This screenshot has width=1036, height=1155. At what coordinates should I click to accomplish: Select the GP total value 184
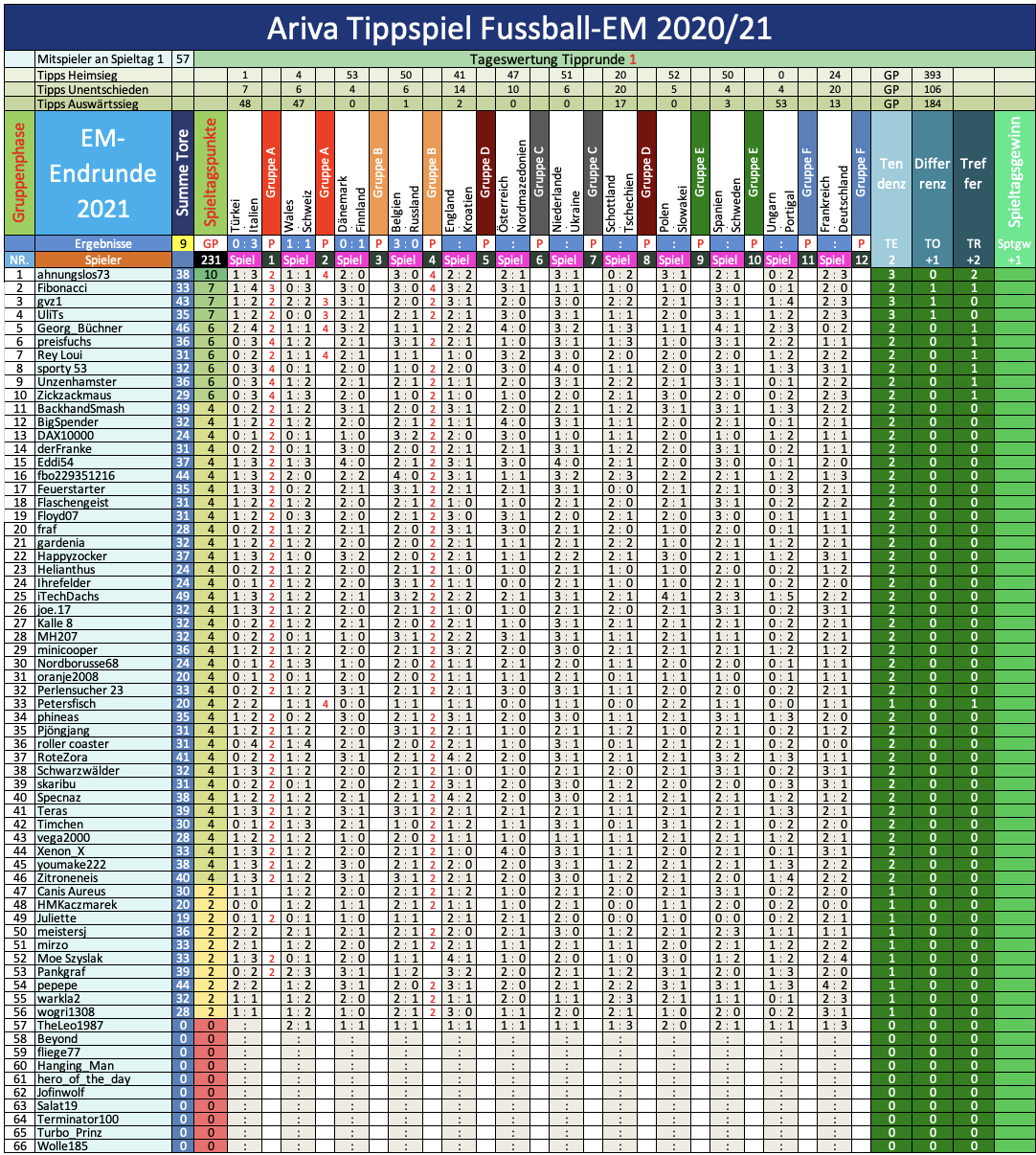click(x=933, y=103)
